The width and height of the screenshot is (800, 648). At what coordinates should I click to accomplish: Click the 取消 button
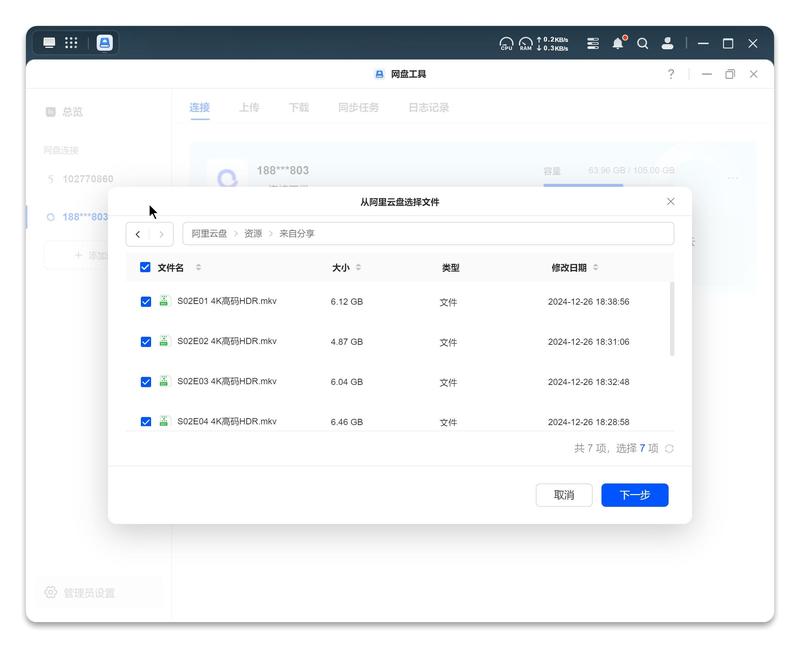(564, 495)
